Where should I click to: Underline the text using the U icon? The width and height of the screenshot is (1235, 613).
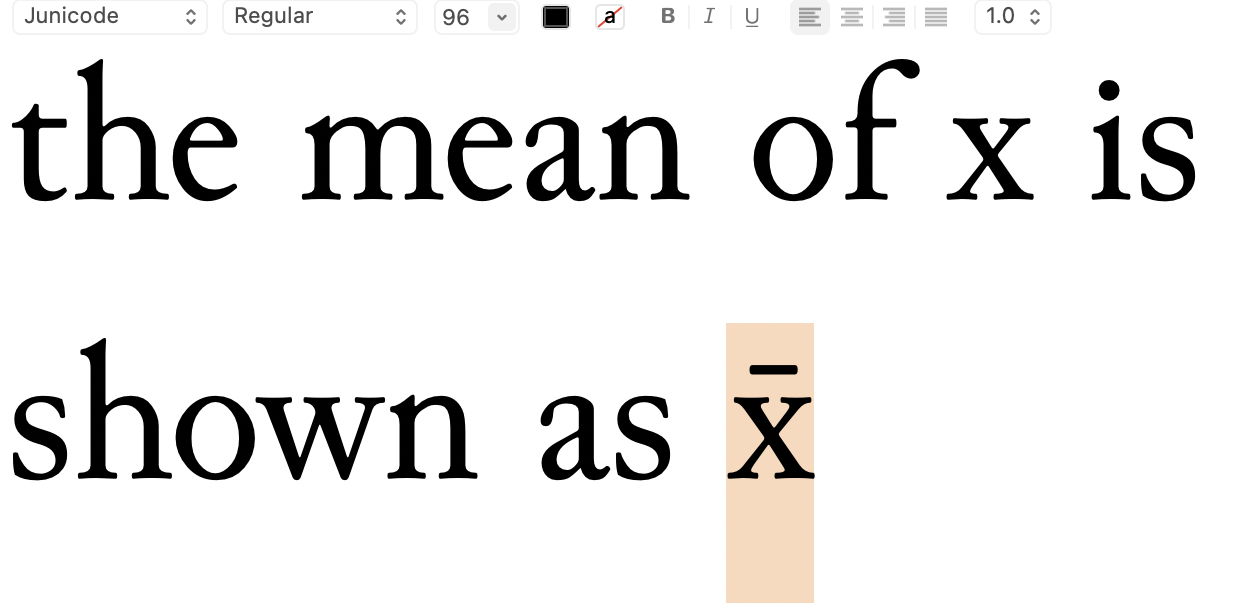coord(752,16)
